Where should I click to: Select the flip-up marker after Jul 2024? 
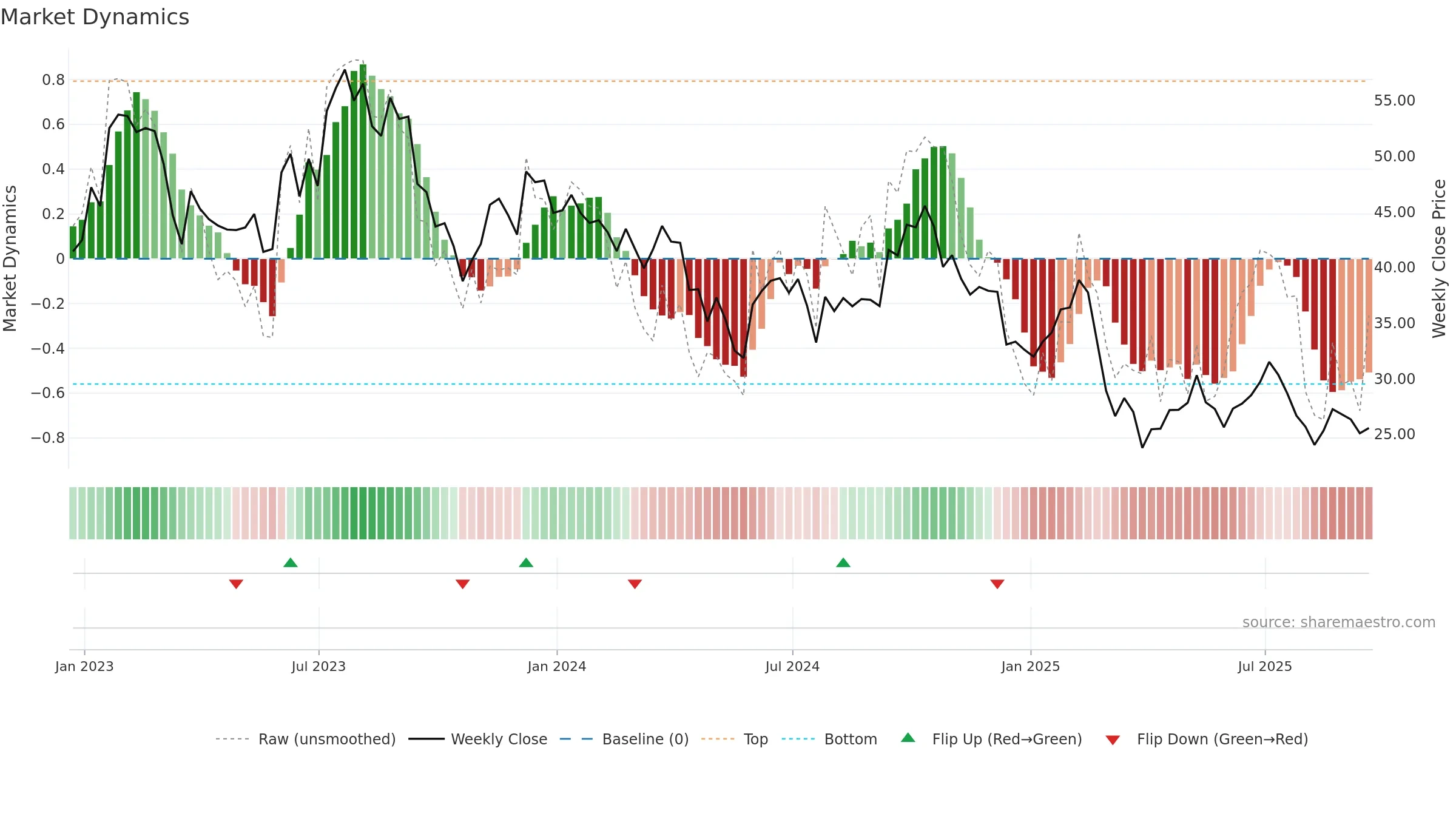point(843,562)
